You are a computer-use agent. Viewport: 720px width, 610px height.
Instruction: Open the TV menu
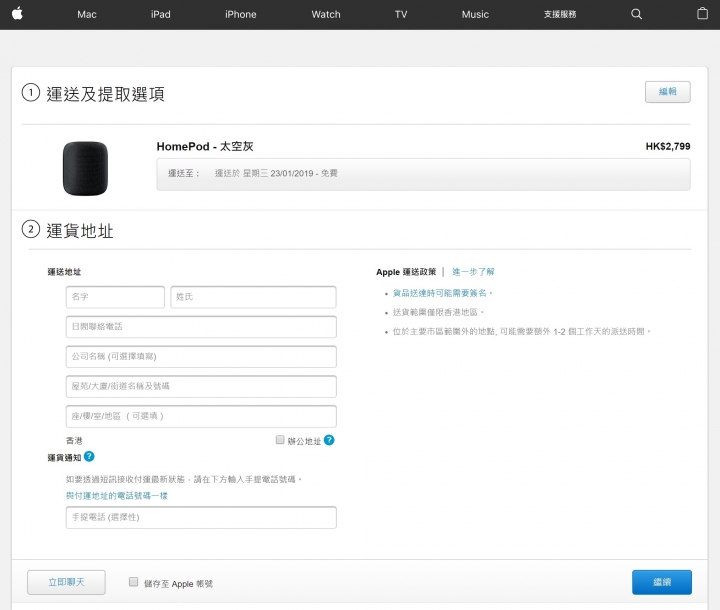click(401, 14)
